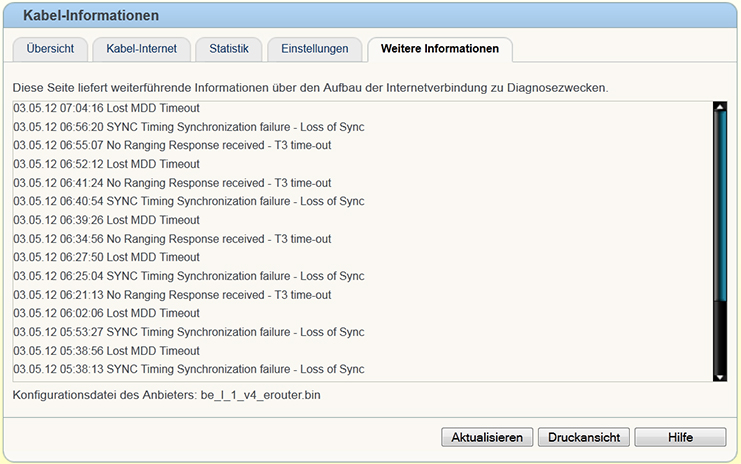Image resolution: width=741 pixels, height=464 pixels.
Task: Click the log scrollbar up arrow
Action: click(719, 108)
